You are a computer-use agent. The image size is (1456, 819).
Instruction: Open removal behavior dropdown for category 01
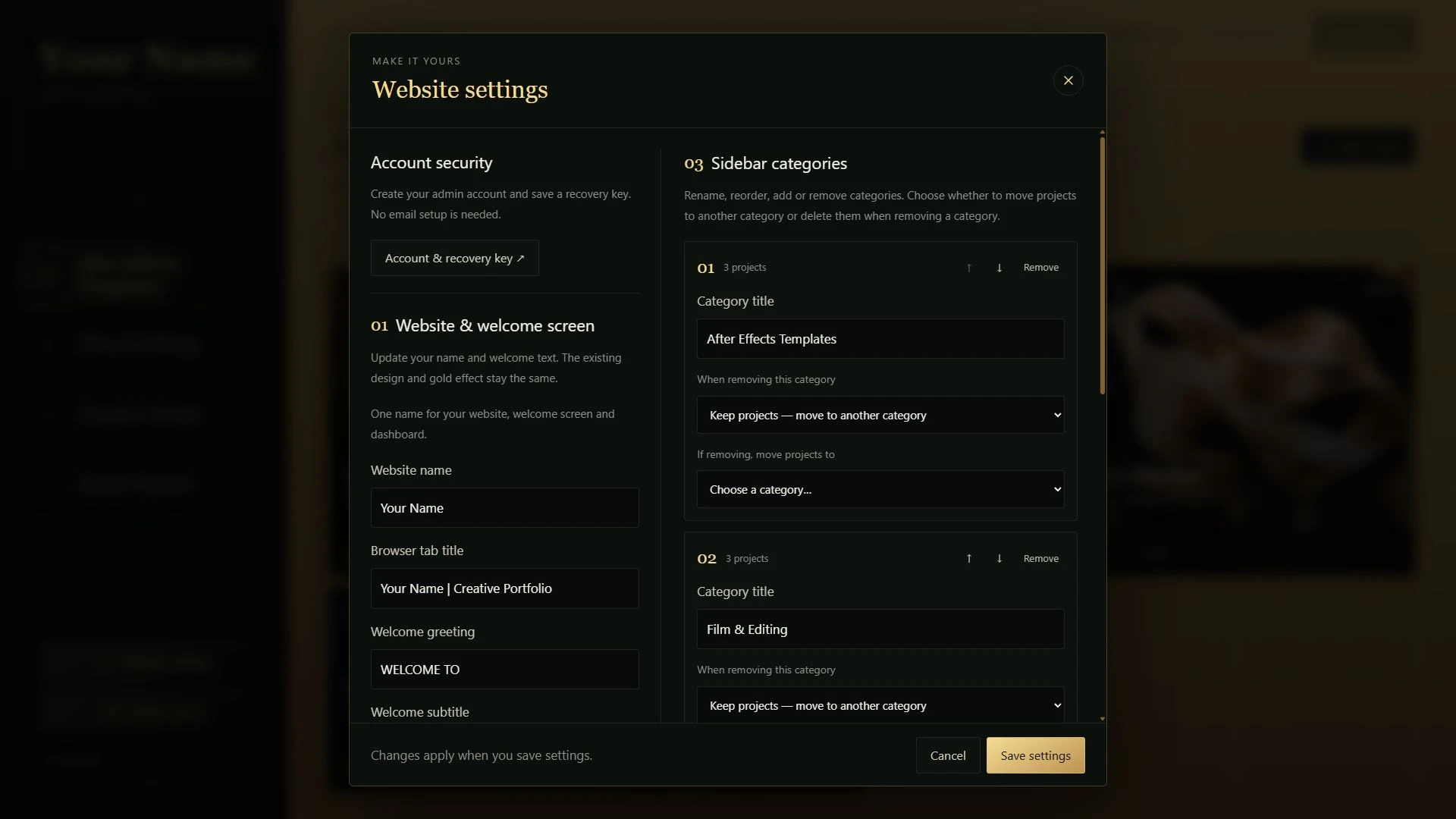point(880,415)
